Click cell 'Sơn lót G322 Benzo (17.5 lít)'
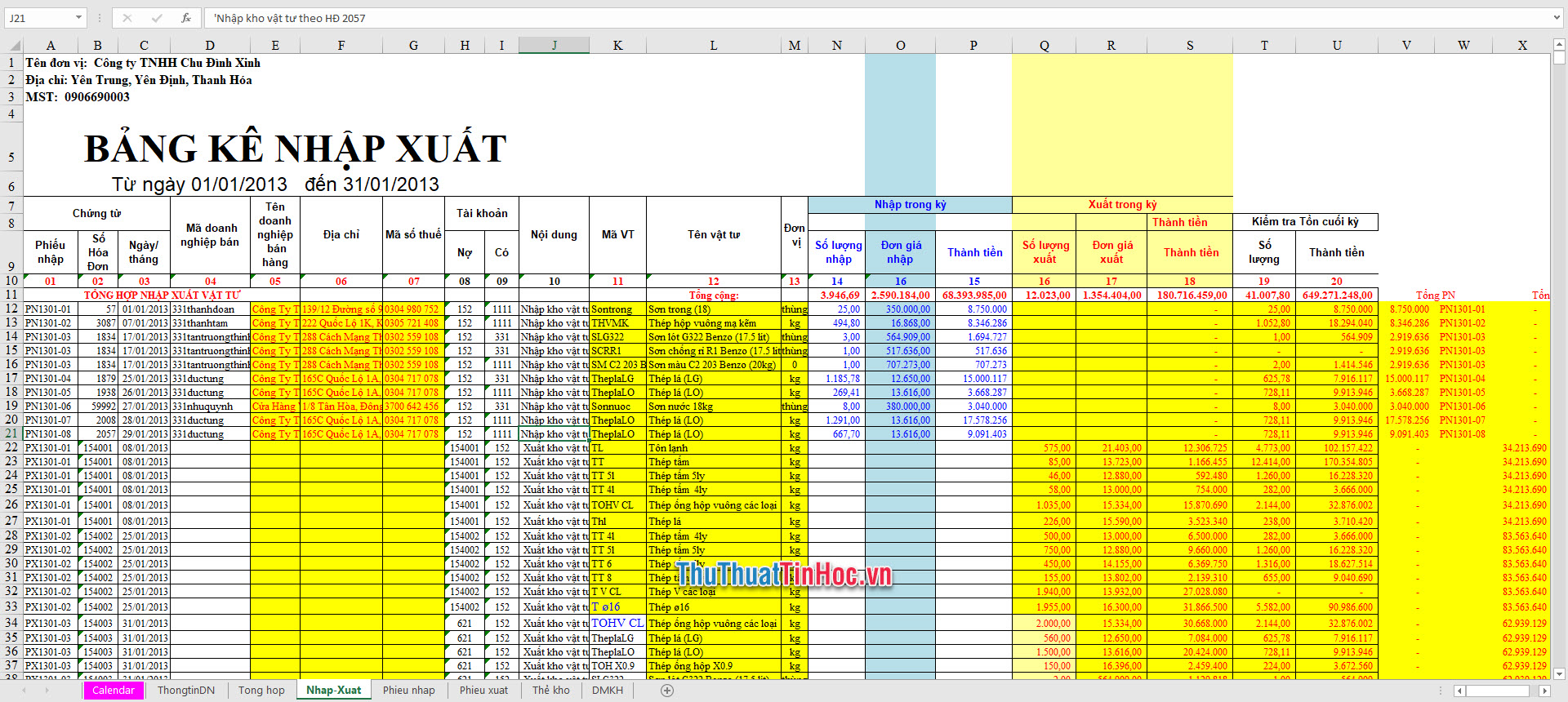 pyautogui.click(x=714, y=337)
